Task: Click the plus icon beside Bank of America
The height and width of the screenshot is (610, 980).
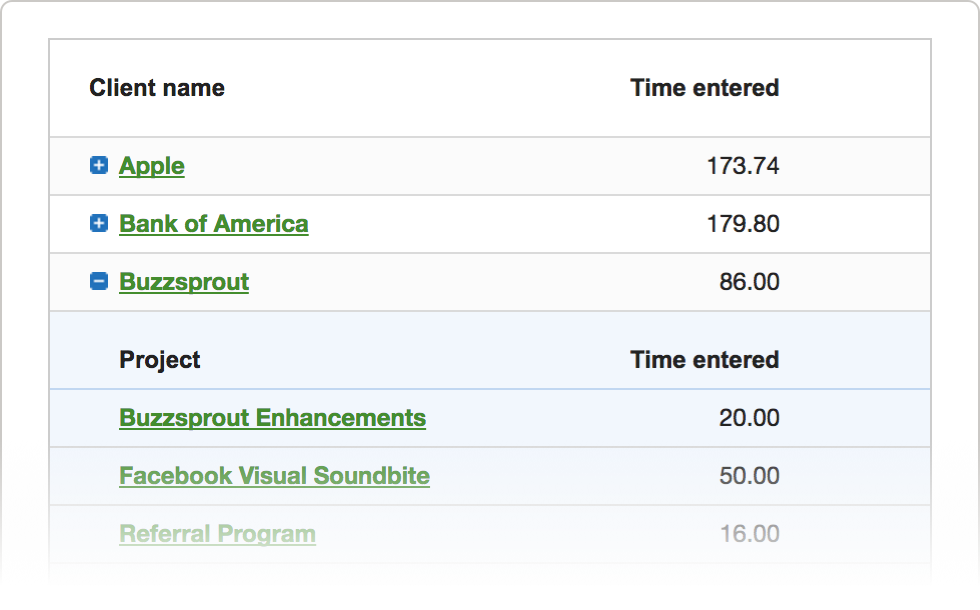Action: pos(99,224)
